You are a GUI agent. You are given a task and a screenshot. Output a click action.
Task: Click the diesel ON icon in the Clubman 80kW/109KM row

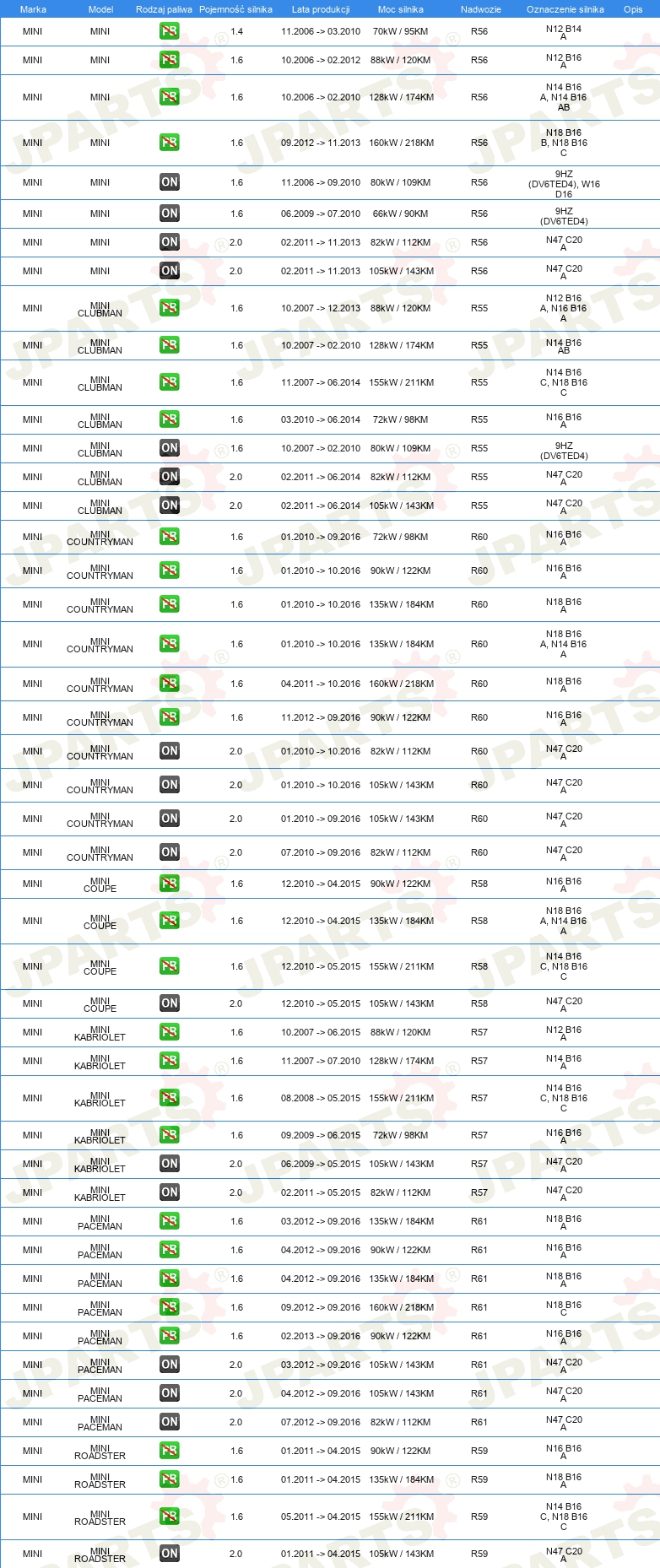point(170,448)
